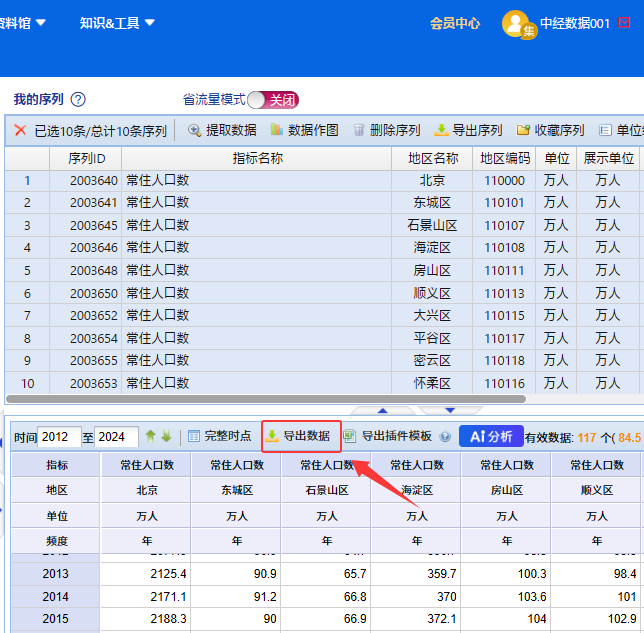The image size is (644, 633).
Task: Click the start year field showing 2012
Action: click(59, 437)
